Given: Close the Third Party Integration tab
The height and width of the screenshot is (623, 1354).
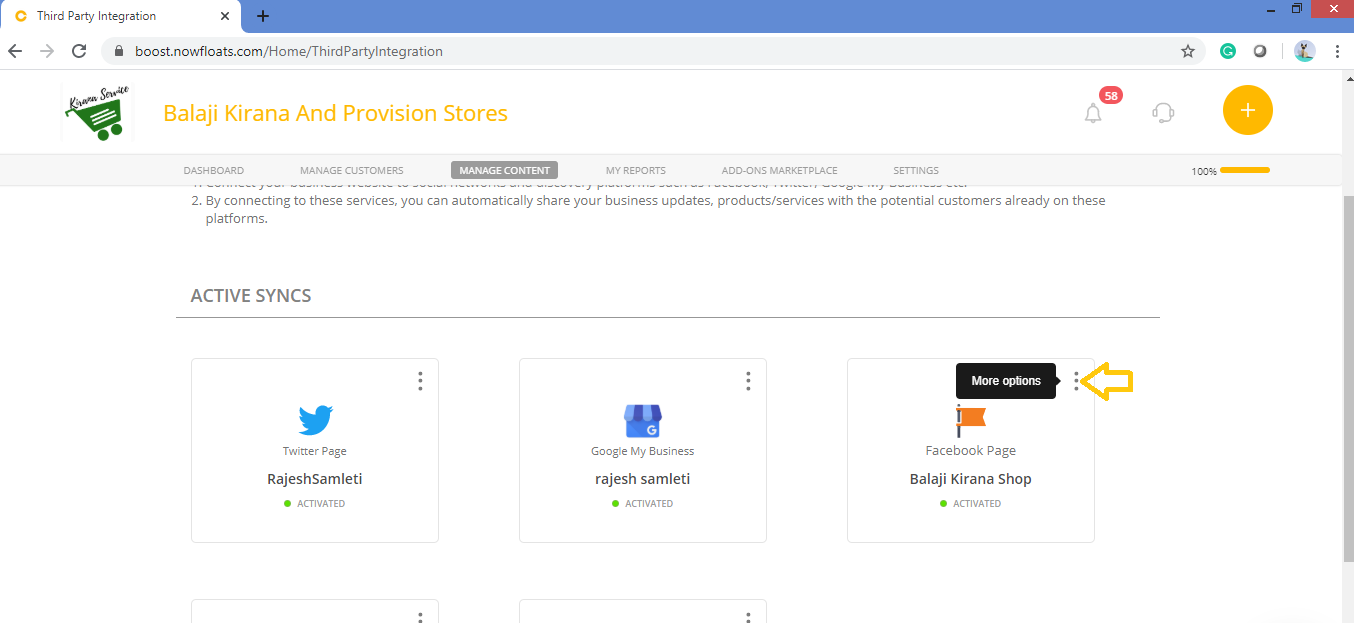Looking at the screenshot, I should [x=225, y=16].
